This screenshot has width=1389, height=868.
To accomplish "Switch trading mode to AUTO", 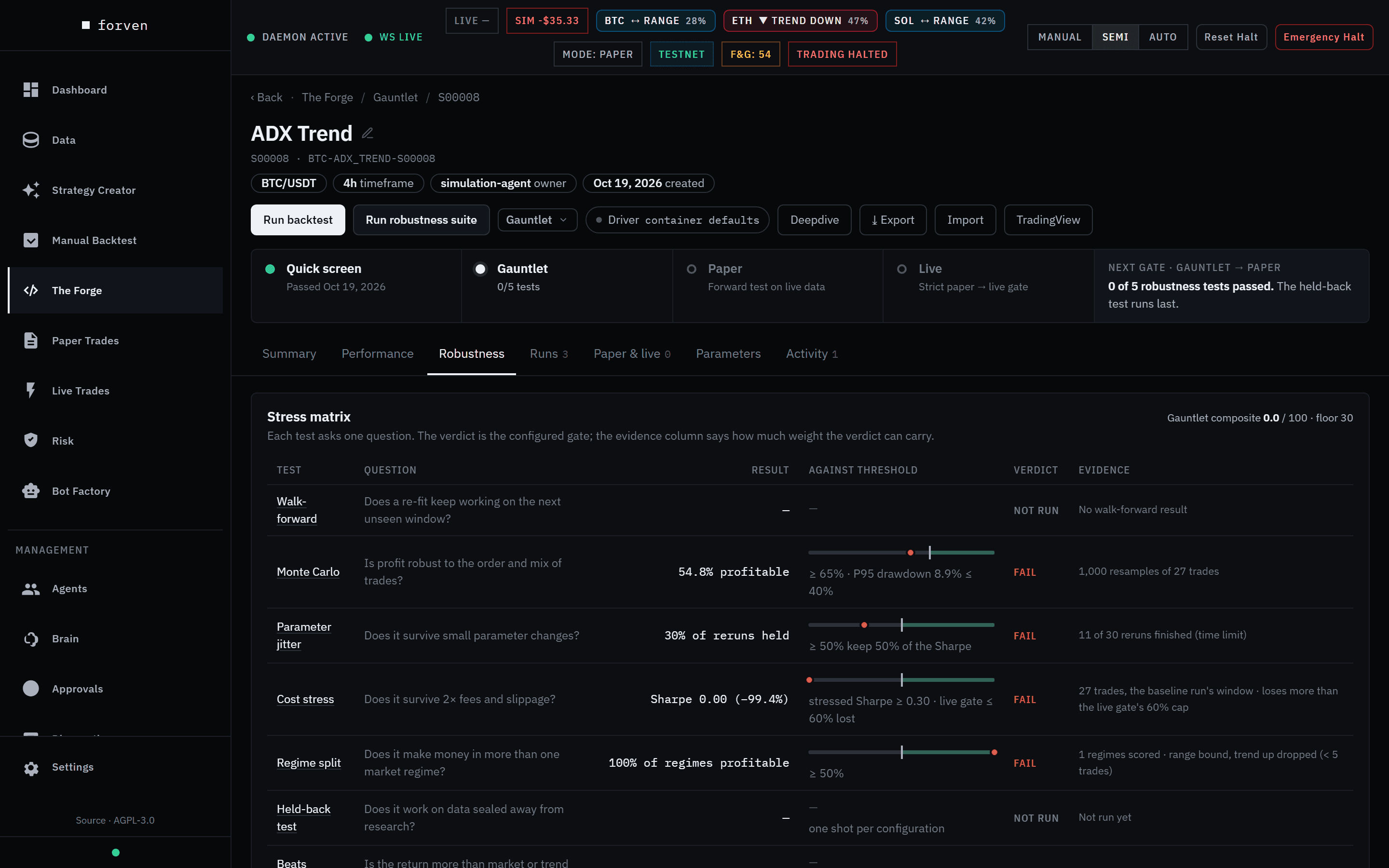I will pos(1163,37).
